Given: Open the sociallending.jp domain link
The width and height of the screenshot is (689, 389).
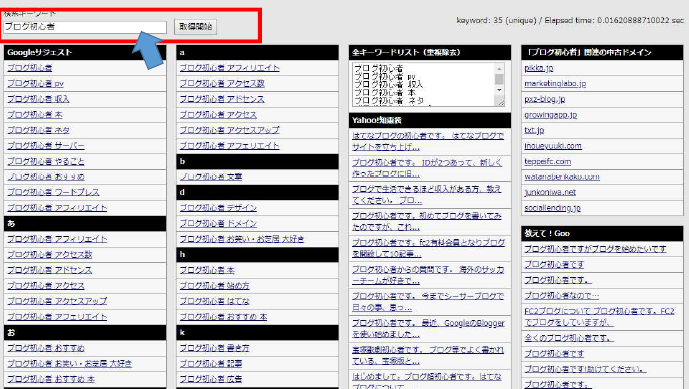Looking at the screenshot, I should [x=552, y=208].
